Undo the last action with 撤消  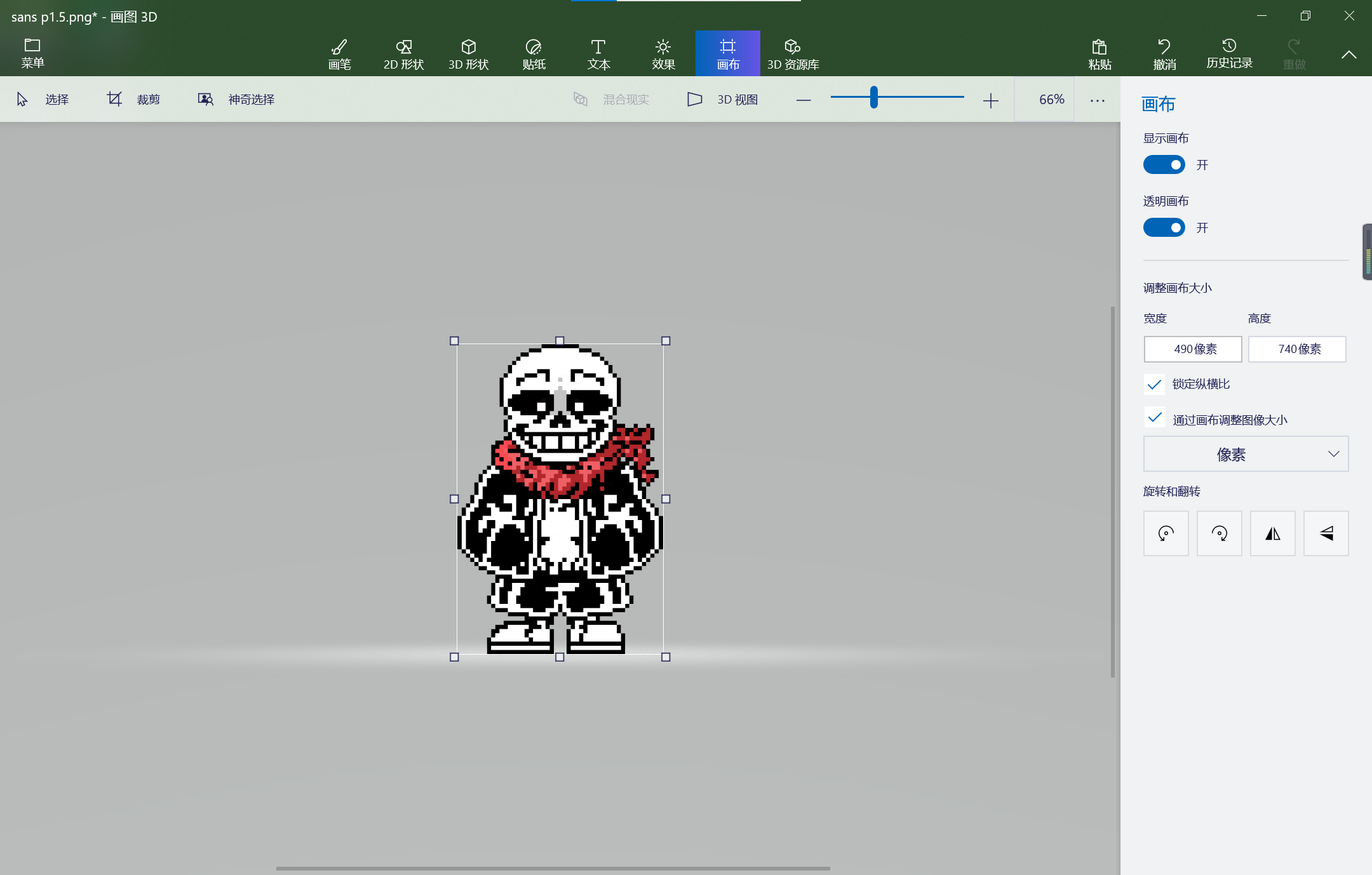1164,54
